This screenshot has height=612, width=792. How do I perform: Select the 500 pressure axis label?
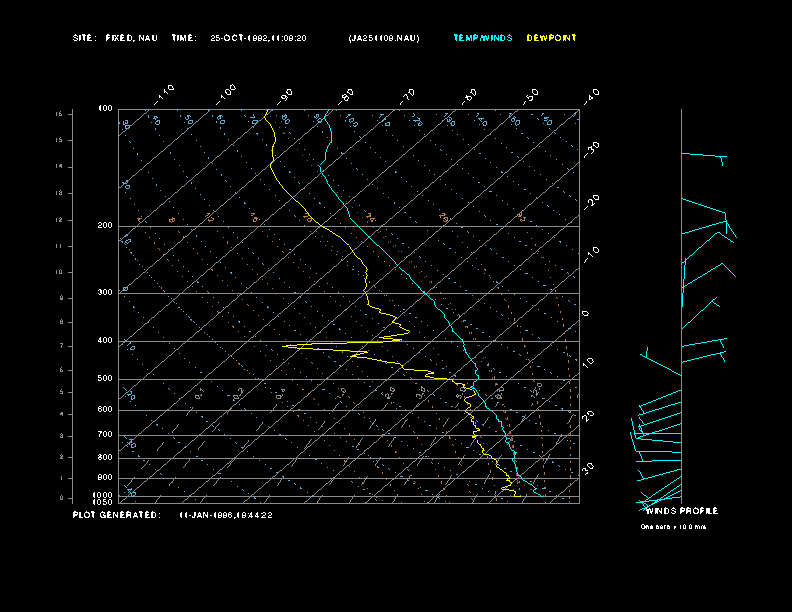[105, 379]
